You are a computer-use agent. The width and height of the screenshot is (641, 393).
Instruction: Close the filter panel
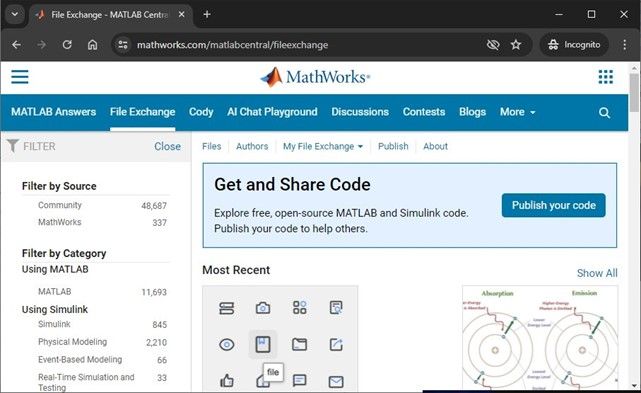pyautogui.click(x=167, y=146)
